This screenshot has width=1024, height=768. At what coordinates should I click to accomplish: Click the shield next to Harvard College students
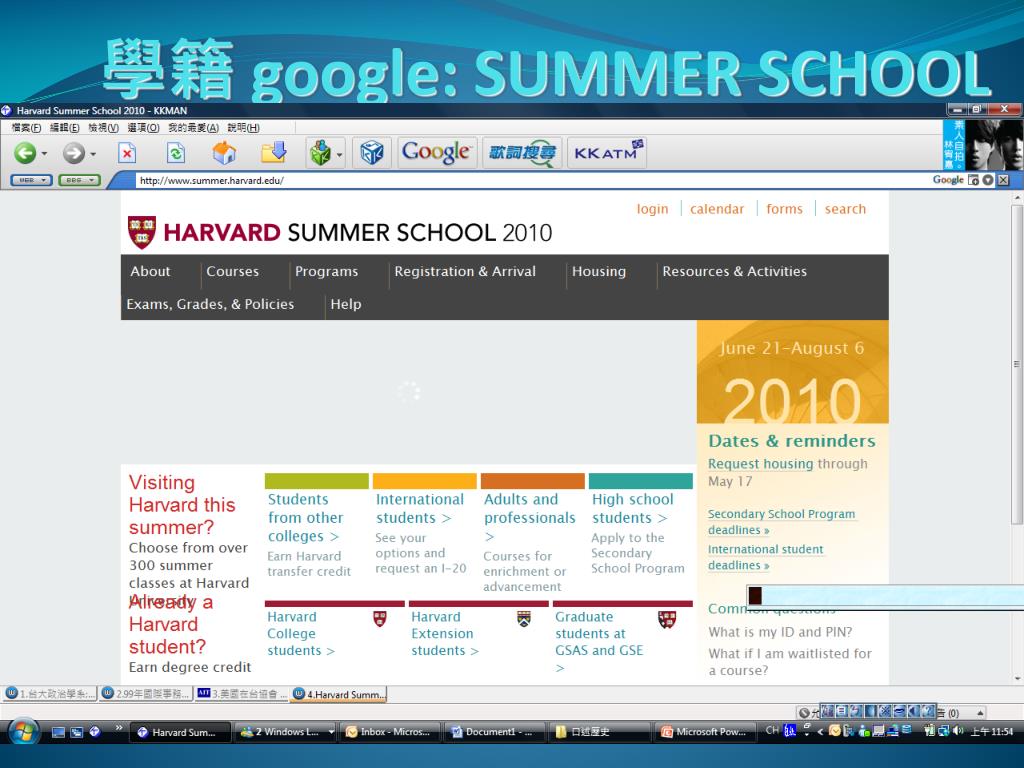pyautogui.click(x=379, y=618)
